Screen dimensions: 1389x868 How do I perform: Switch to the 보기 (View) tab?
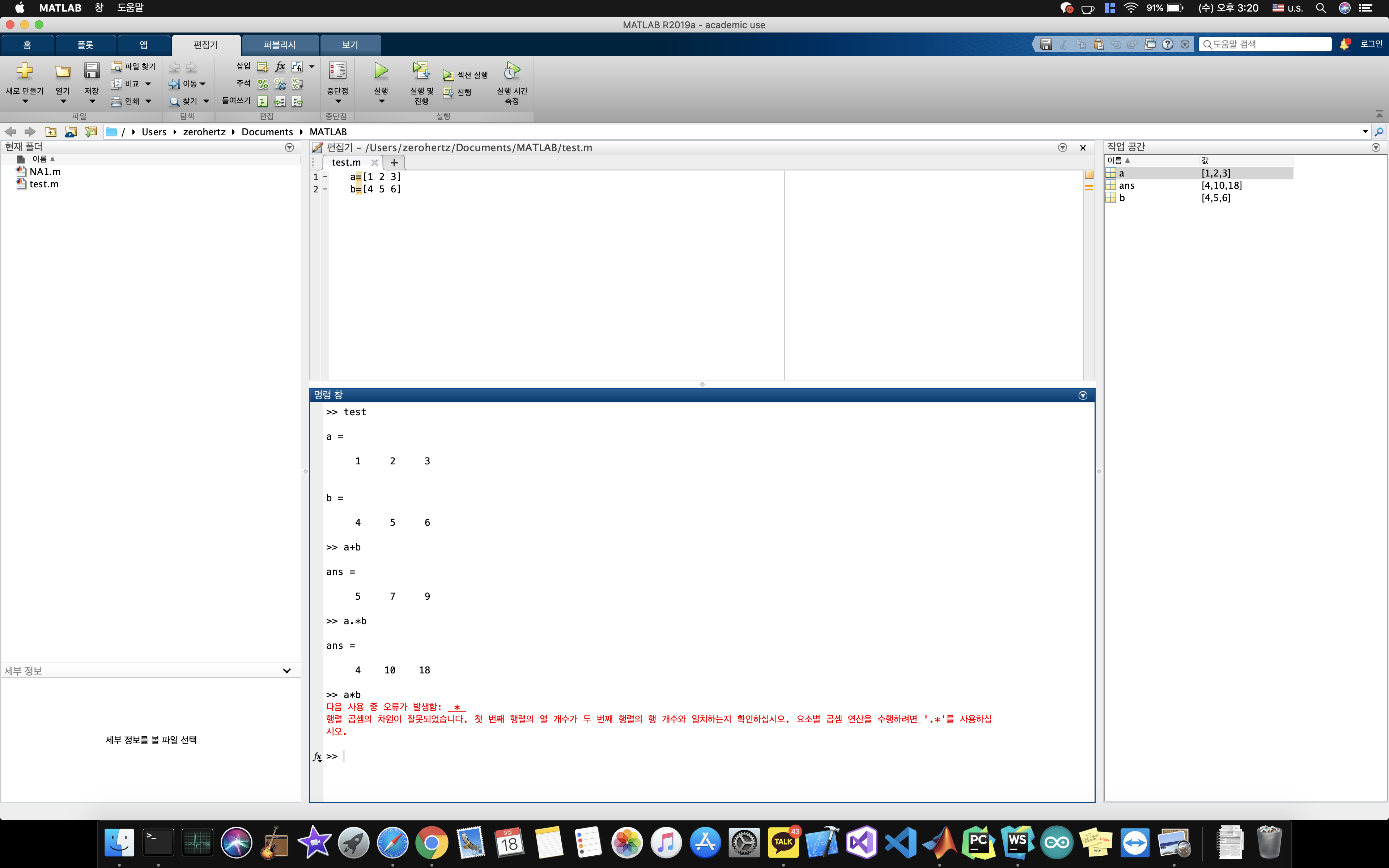(350, 45)
